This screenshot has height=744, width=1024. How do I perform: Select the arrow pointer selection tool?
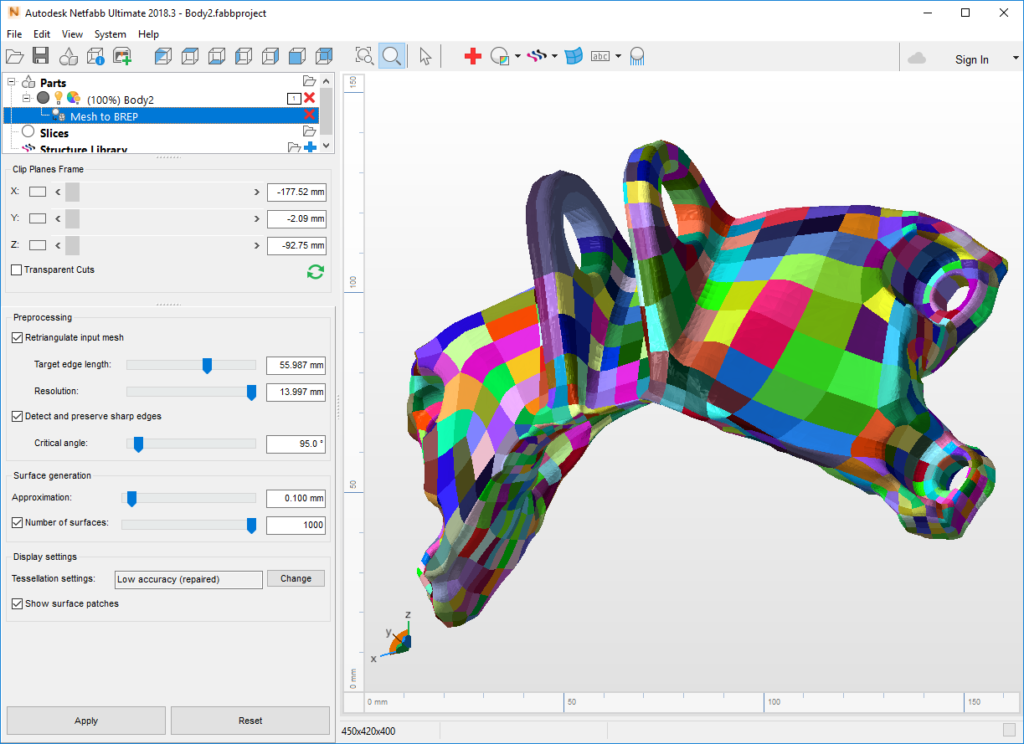tap(425, 57)
